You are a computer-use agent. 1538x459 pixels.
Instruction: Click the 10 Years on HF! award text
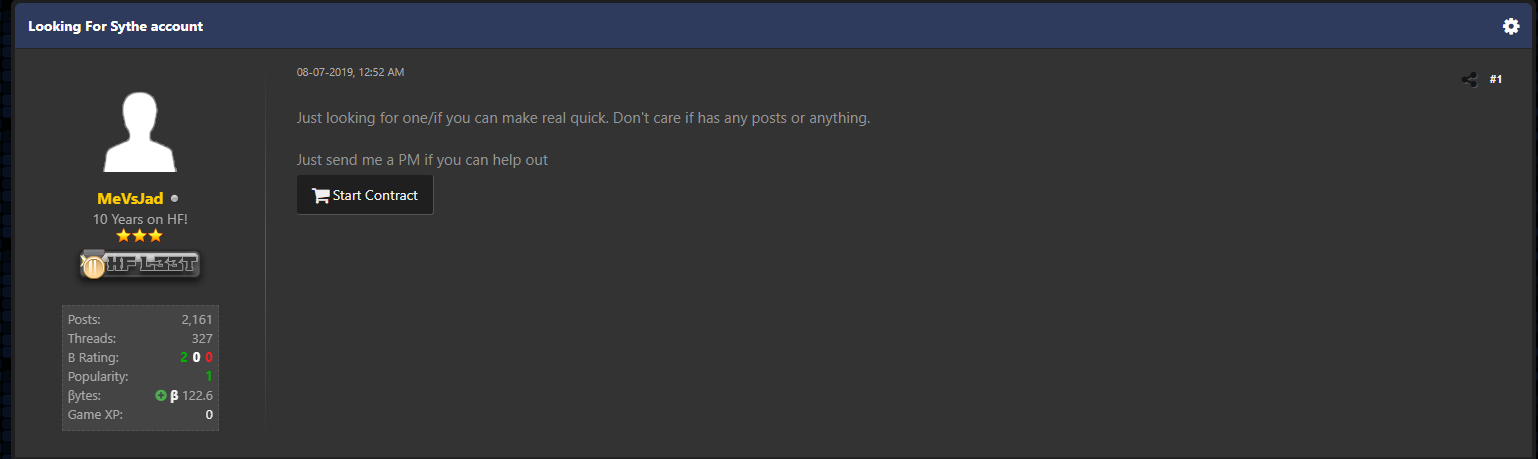pyautogui.click(x=140, y=218)
